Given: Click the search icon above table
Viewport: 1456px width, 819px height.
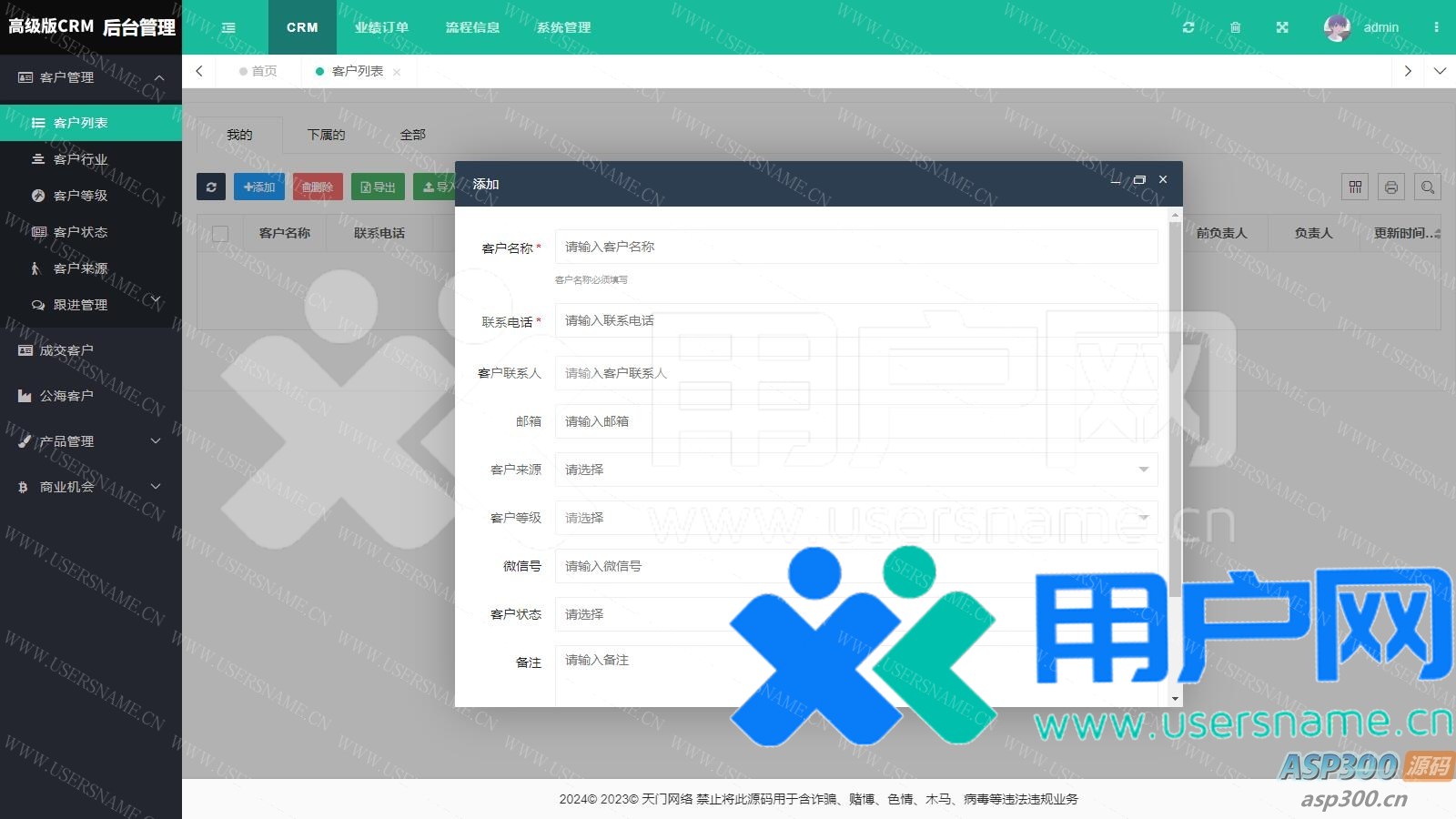Looking at the screenshot, I should [1428, 187].
